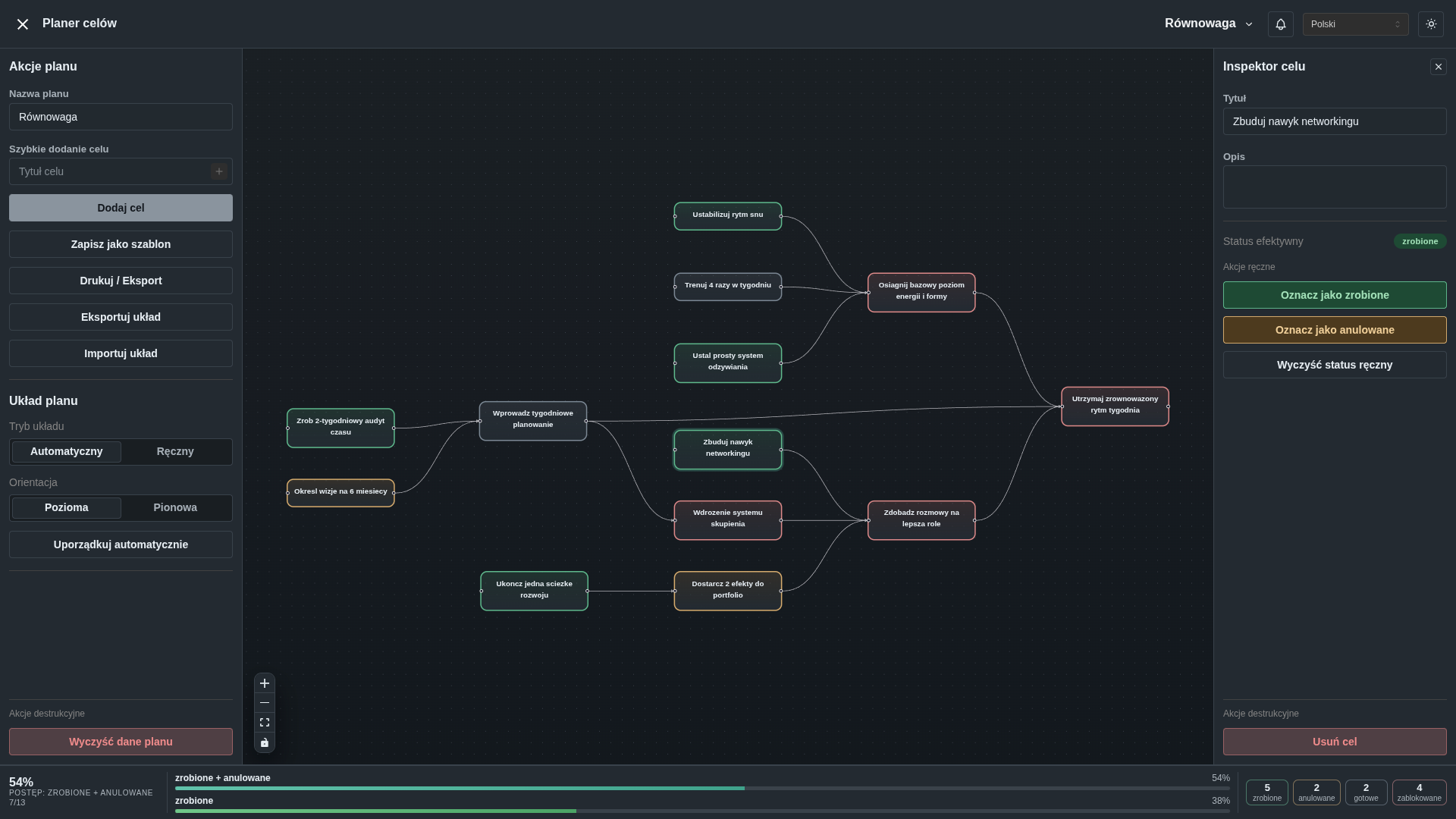This screenshot has height=819, width=1456.
Task: Open the notifications bell
Action: (1280, 24)
